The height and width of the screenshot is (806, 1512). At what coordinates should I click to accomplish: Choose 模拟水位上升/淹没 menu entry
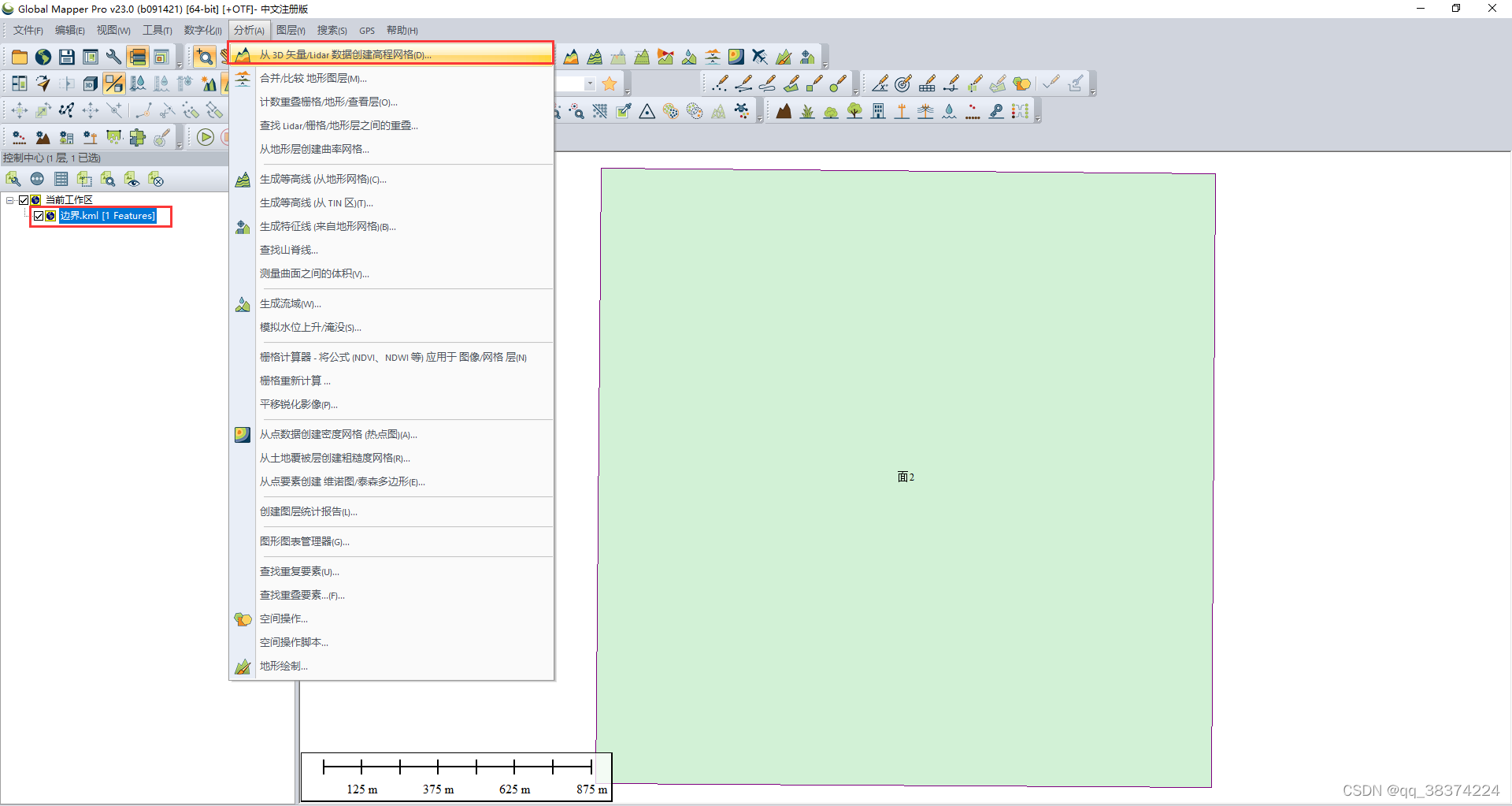click(391, 327)
